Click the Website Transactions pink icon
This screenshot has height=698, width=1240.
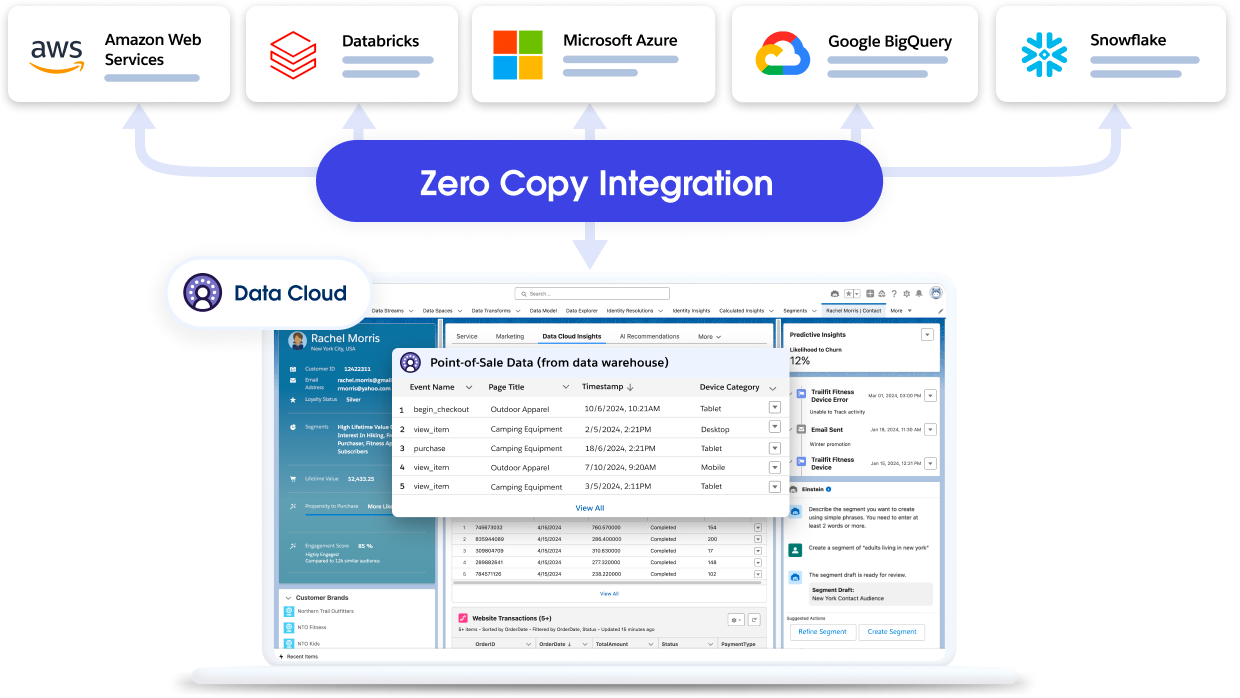coord(463,618)
